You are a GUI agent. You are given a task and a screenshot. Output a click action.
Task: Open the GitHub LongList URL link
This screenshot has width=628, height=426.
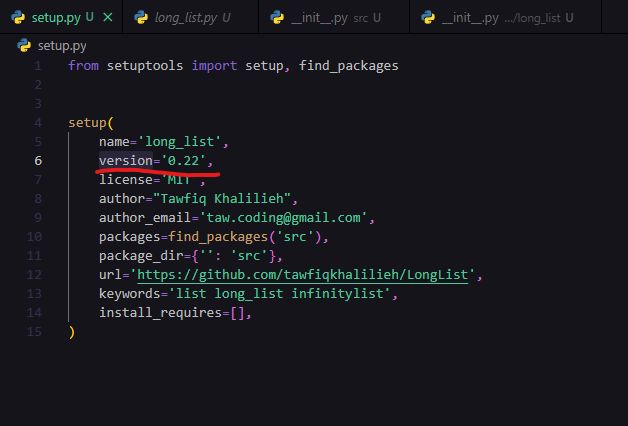coord(303,275)
